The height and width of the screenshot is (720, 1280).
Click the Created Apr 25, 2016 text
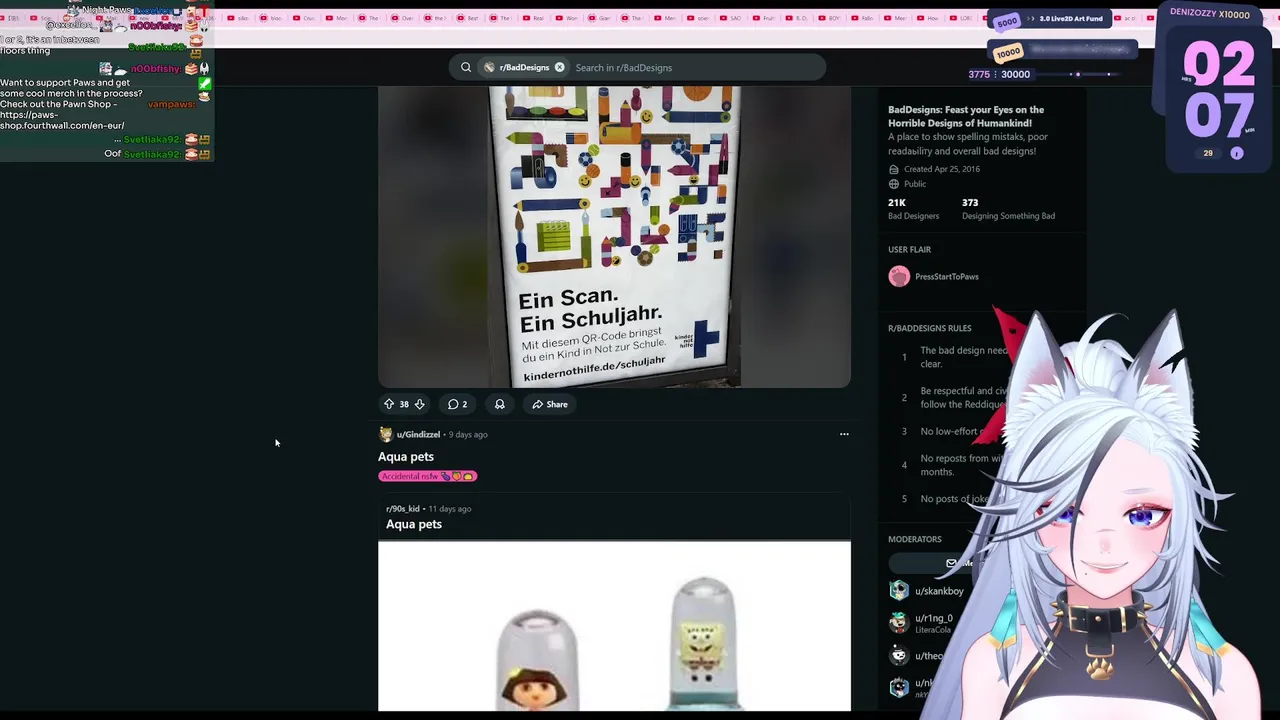[x=942, y=169]
